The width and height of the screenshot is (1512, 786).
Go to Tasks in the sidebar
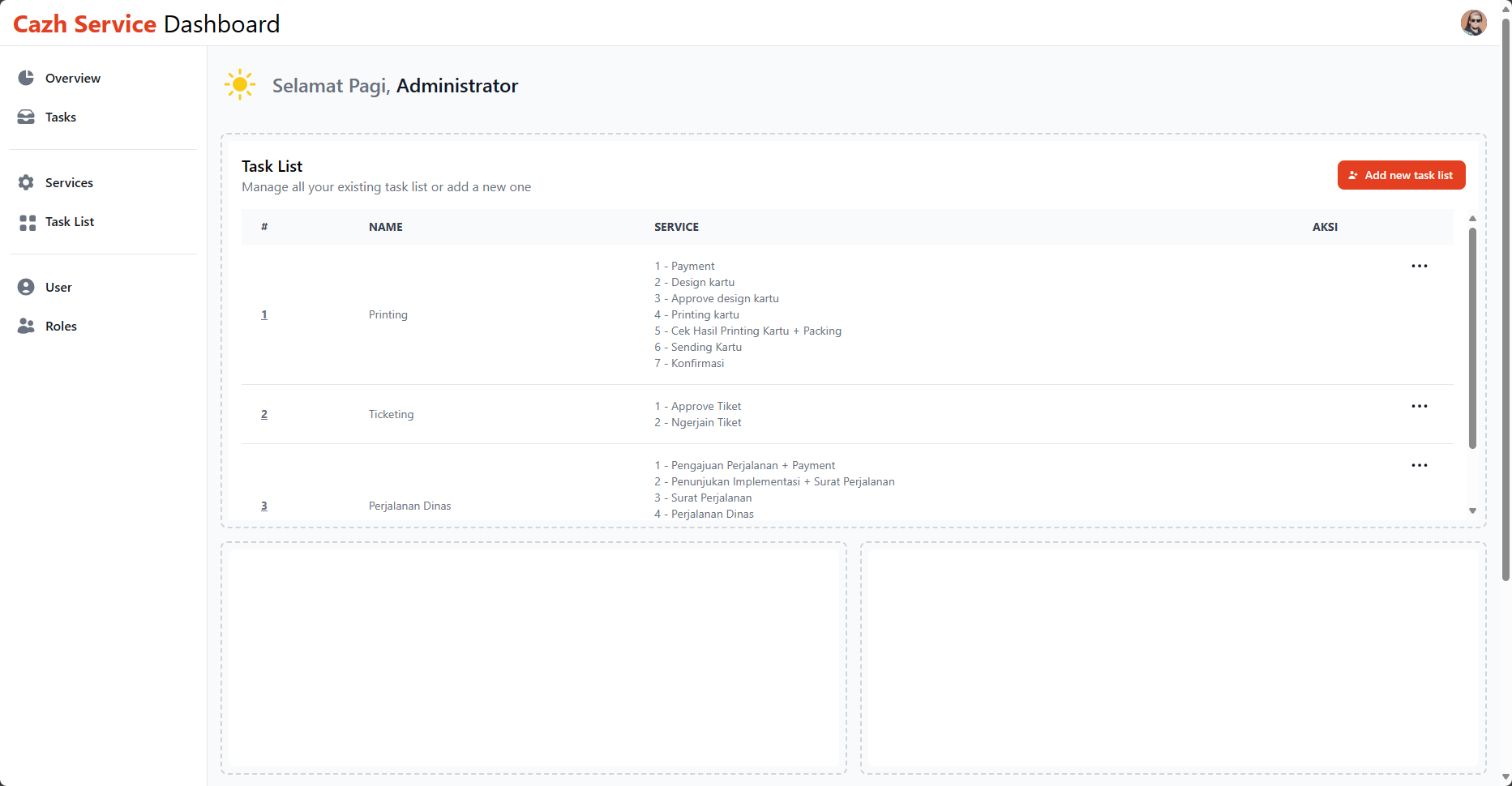click(x=103, y=117)
